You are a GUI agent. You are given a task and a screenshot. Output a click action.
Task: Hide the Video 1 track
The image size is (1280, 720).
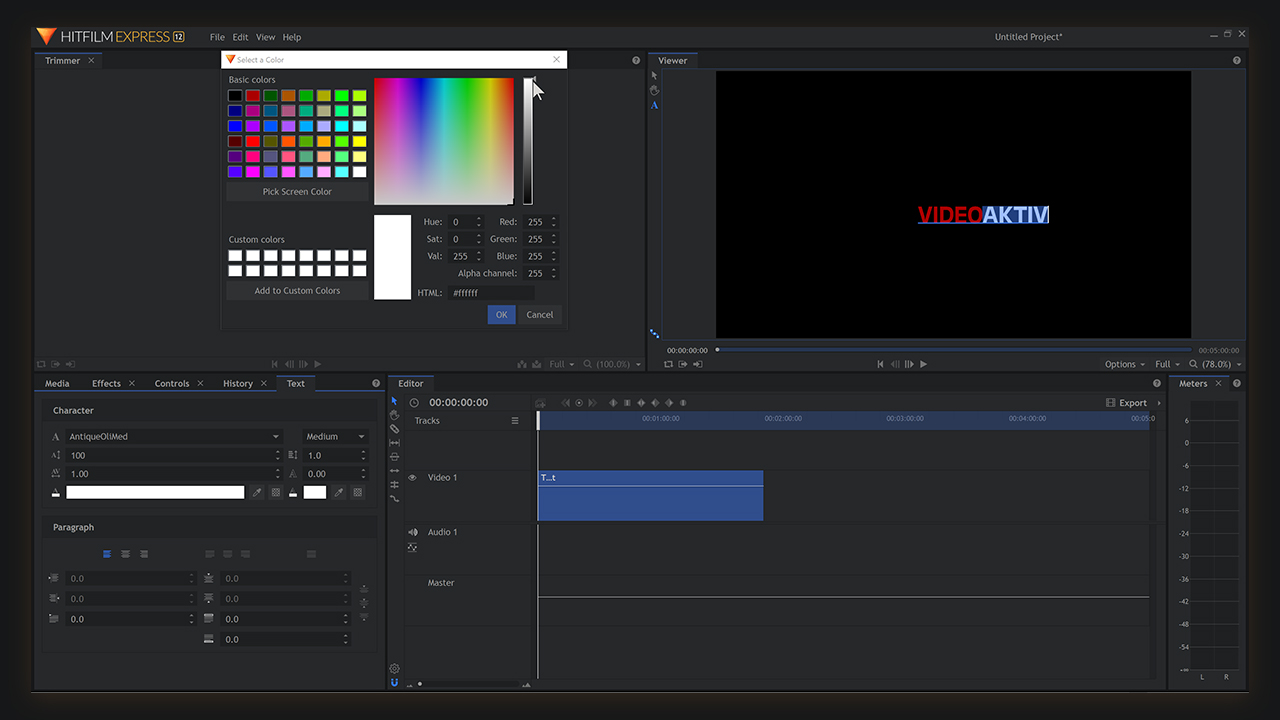pos(412,478)
